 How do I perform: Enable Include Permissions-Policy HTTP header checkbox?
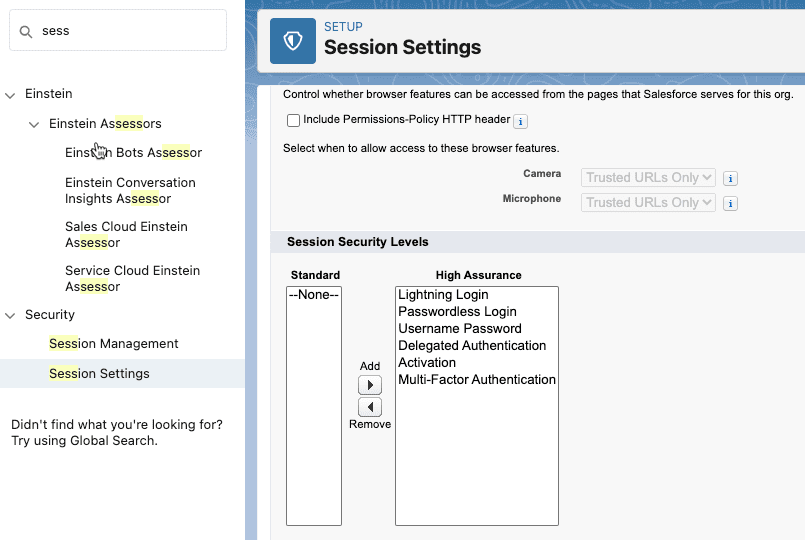pyautogui.click(x=293, y=120)
